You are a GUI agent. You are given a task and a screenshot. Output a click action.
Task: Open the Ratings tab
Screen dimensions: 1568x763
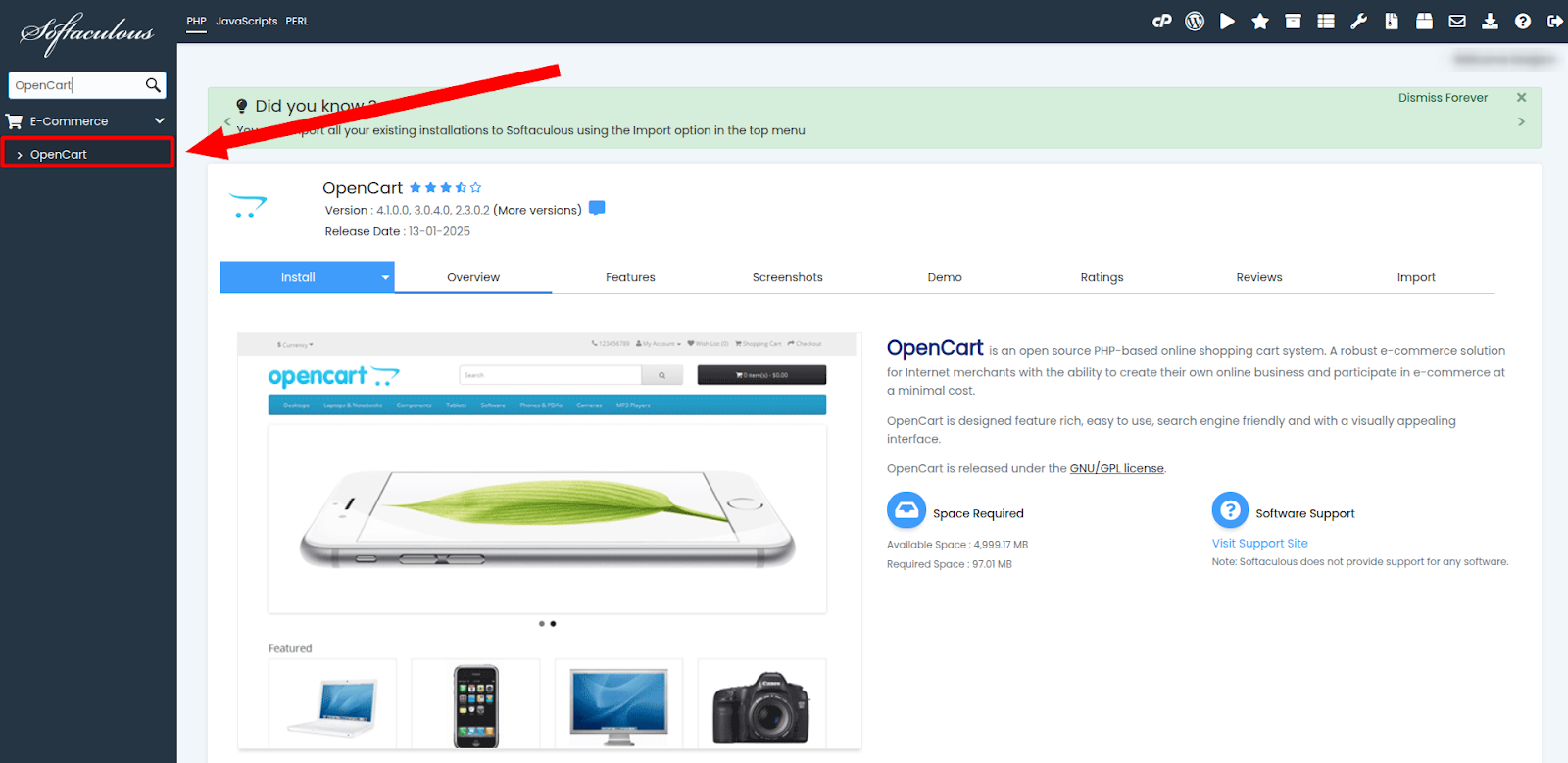pyautogui.click(x=1102, y=277)
